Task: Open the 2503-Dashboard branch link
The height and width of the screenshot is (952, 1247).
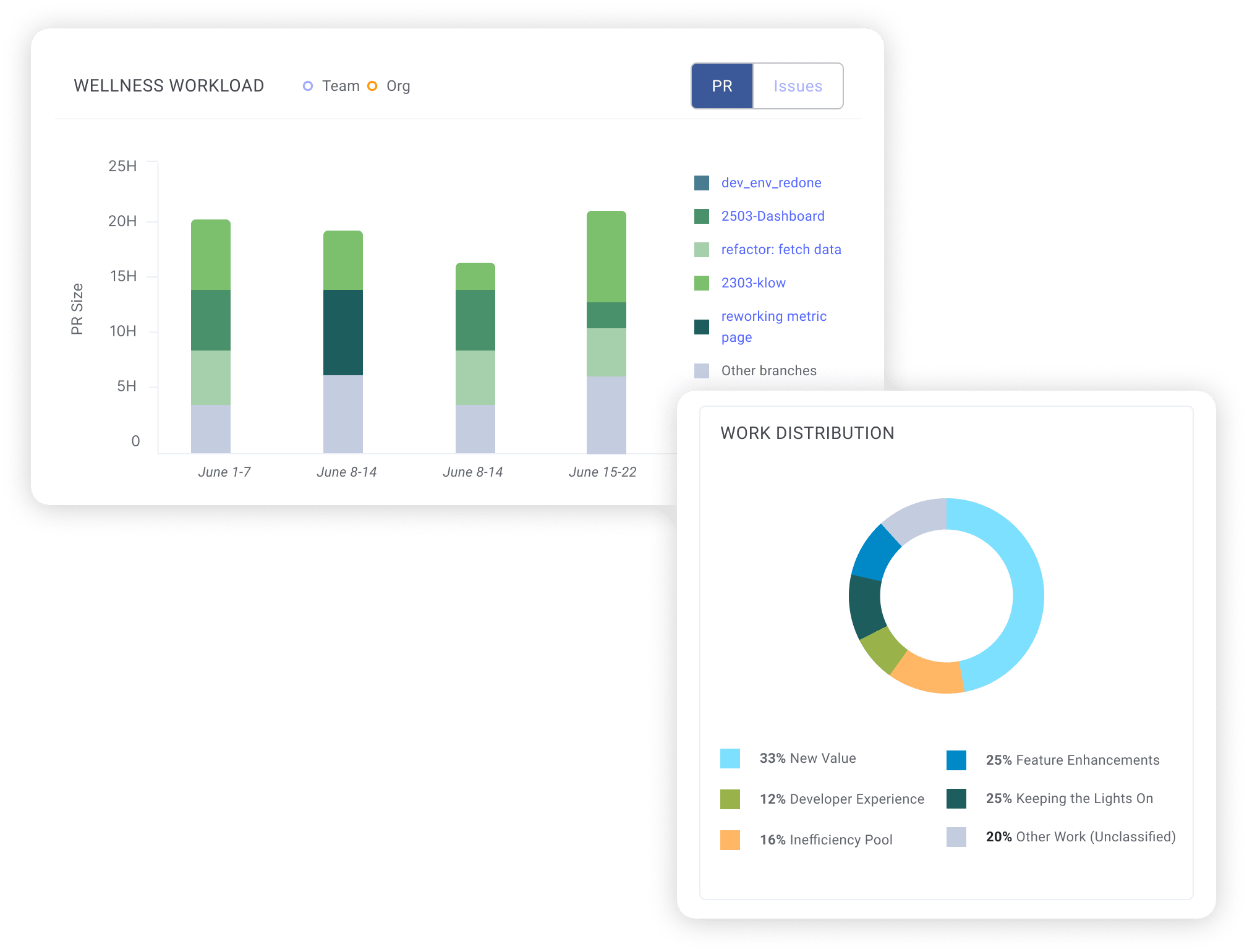Action: coord(773,216)
